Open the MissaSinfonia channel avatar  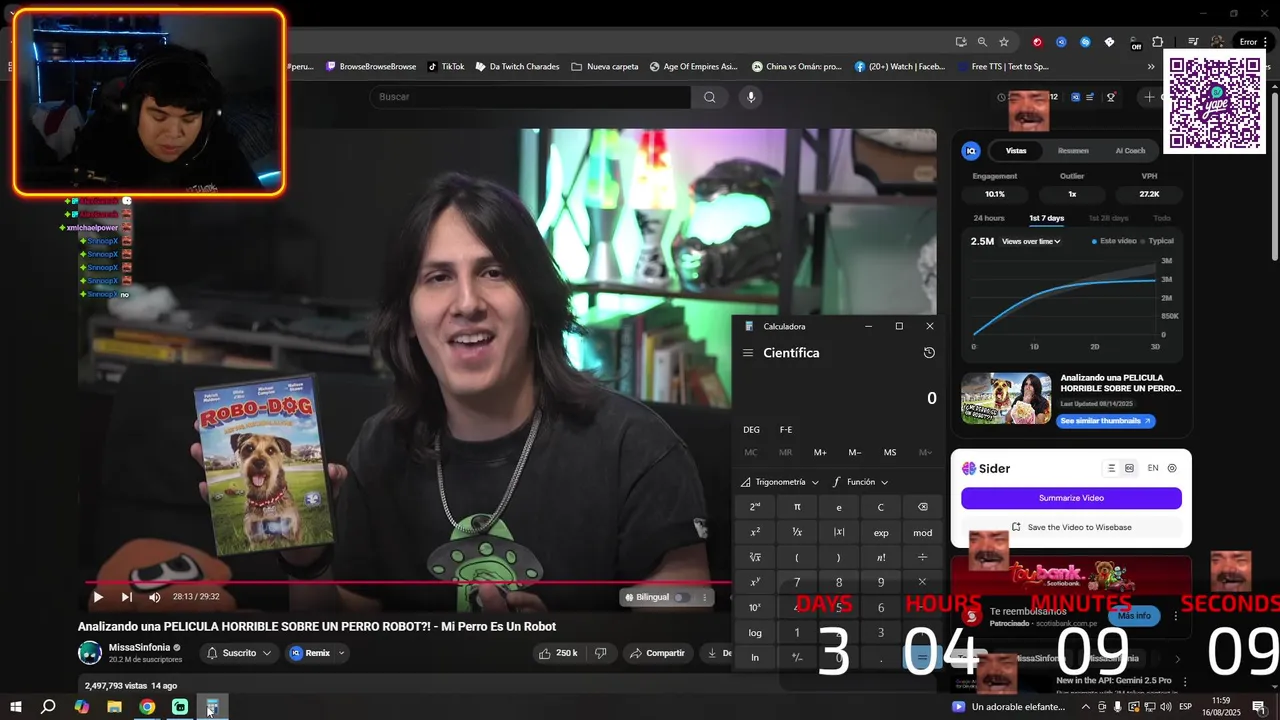tap(90, 653)
